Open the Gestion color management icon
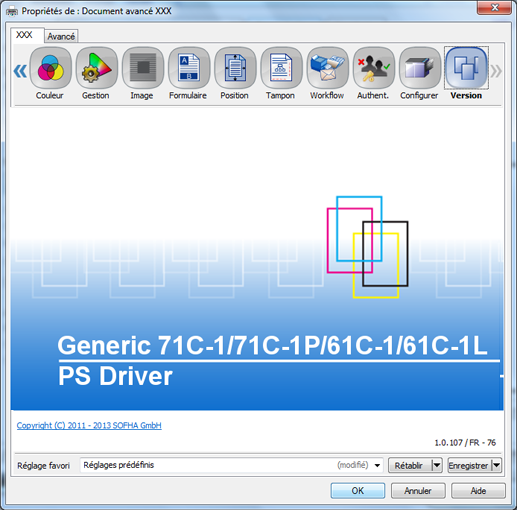Viewport: 517px width, 510px height. (96, 68)
